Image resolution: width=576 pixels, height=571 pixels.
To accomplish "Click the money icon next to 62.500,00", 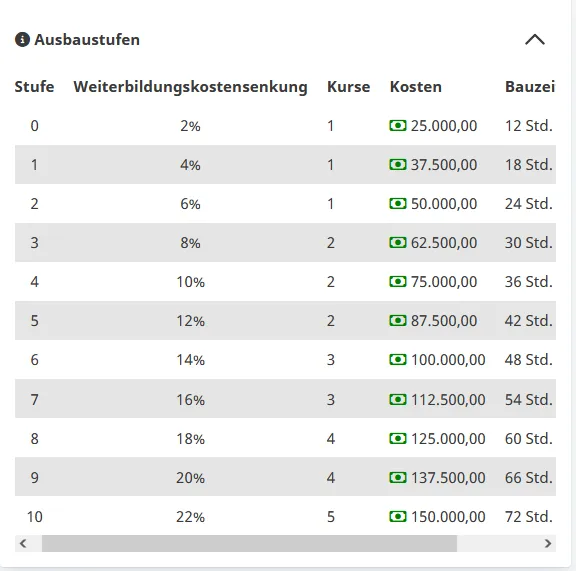I will [x=398, y=243].
